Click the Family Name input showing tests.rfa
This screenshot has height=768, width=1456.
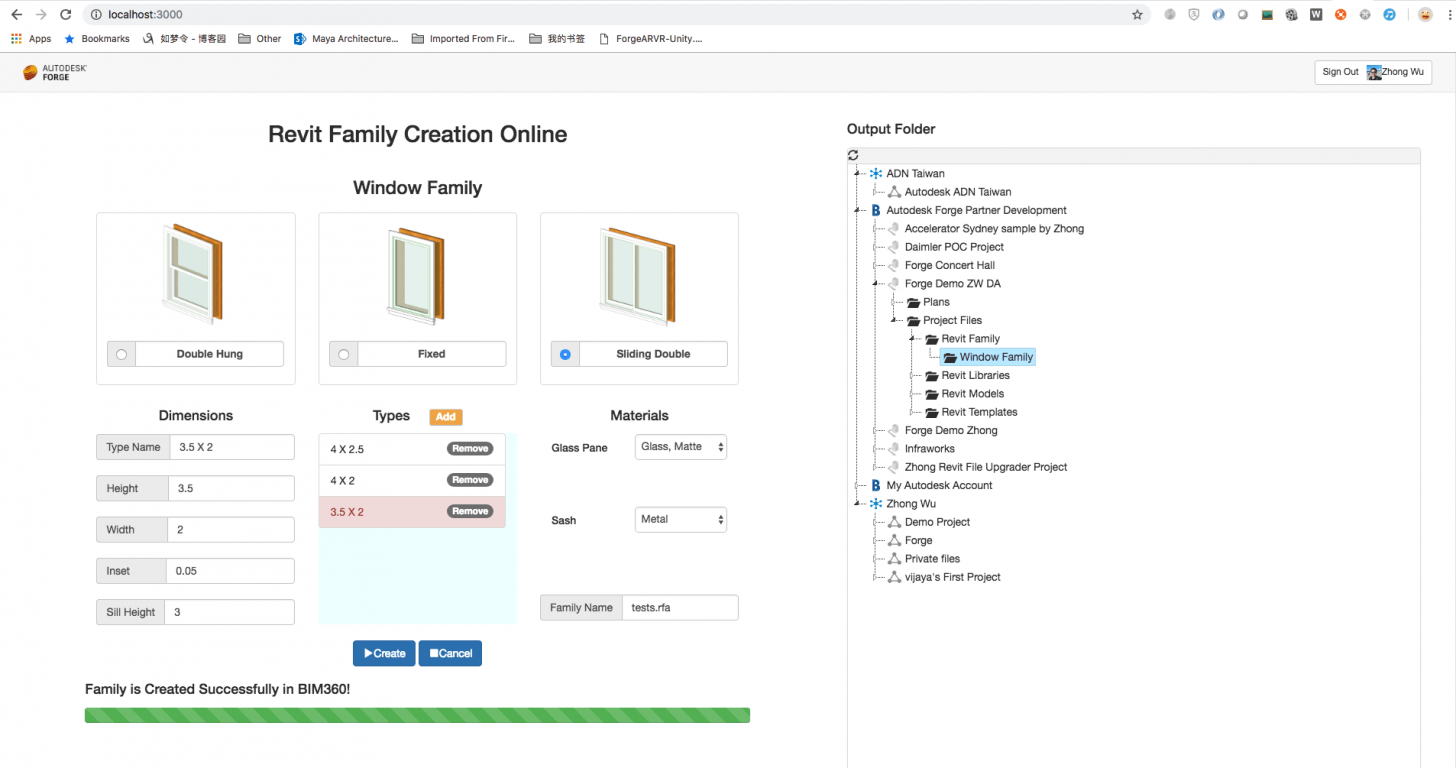coord(680,607)
